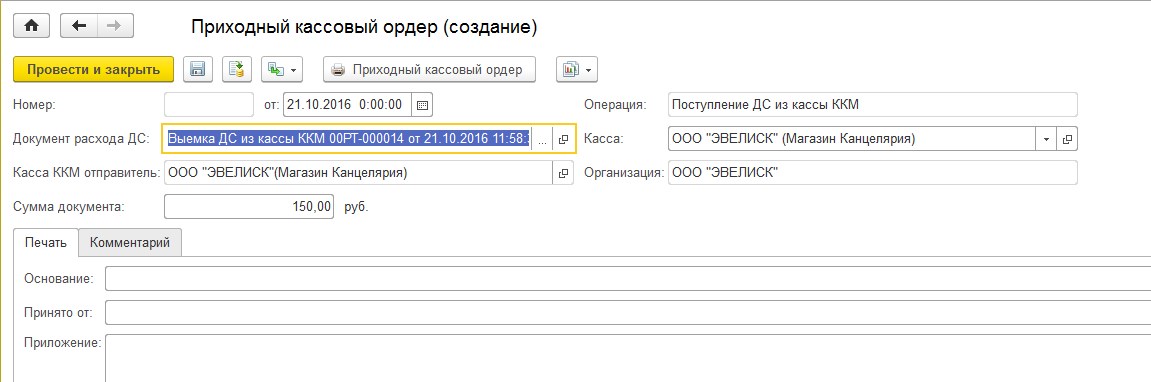Focus the Номер input field

click(x=209, y=104)
